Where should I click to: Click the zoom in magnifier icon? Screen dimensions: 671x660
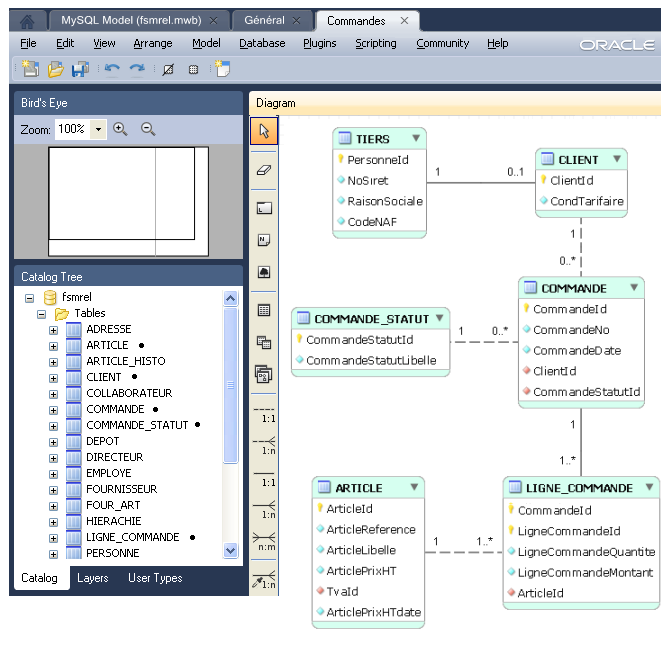[x=121, y=129]
